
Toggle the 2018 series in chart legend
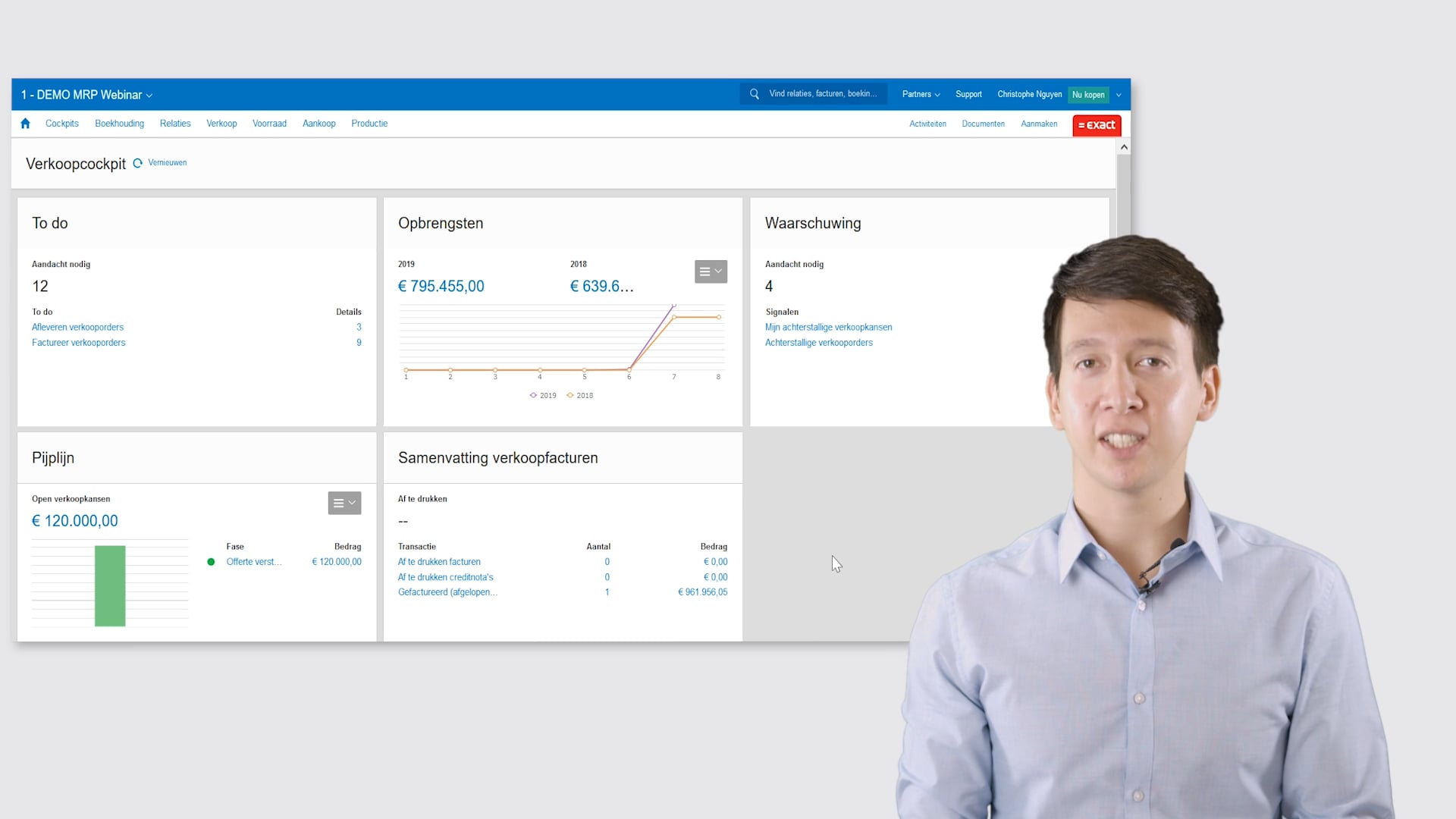coord(580,396)
